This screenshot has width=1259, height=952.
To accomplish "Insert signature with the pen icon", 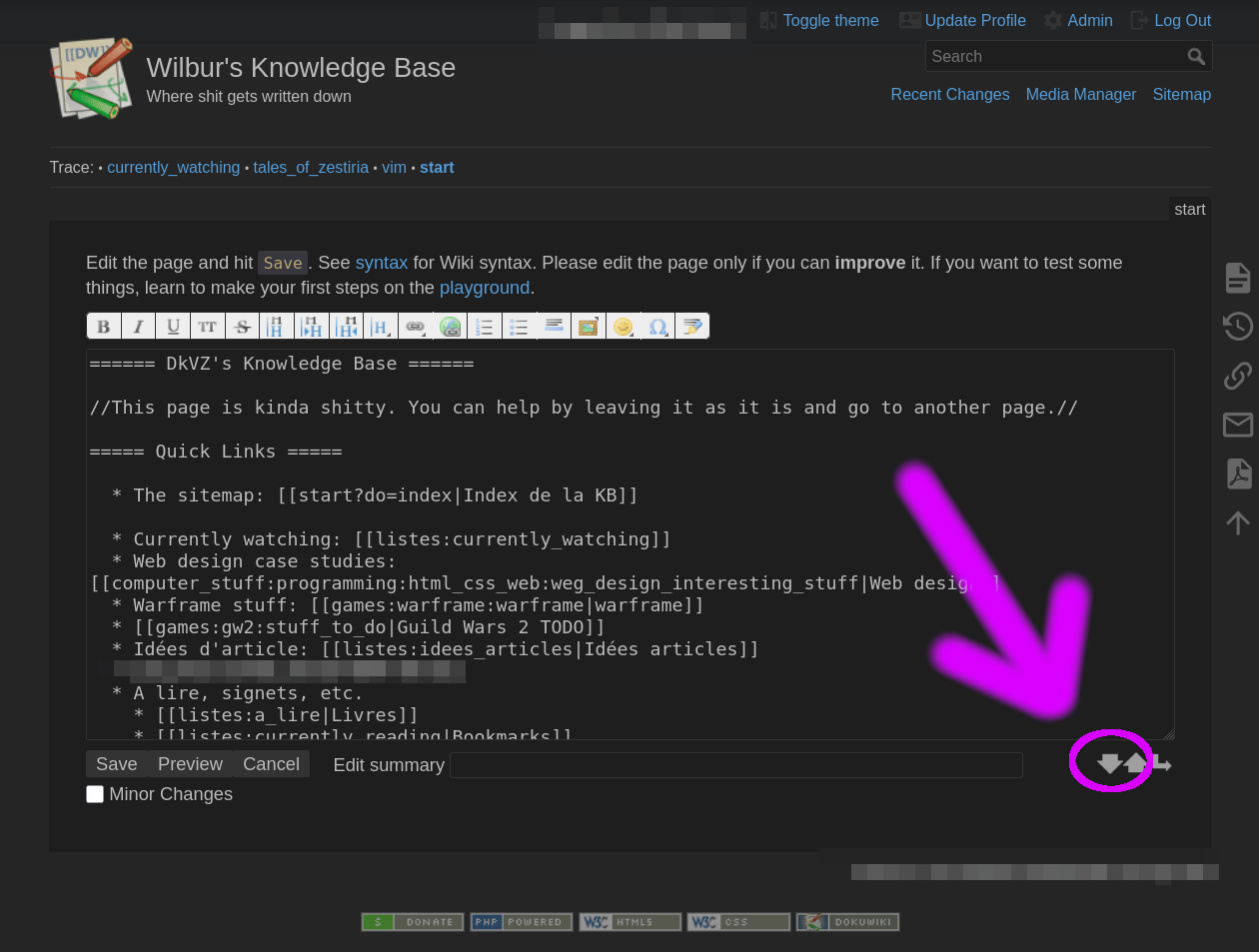I will coord(691,327).
